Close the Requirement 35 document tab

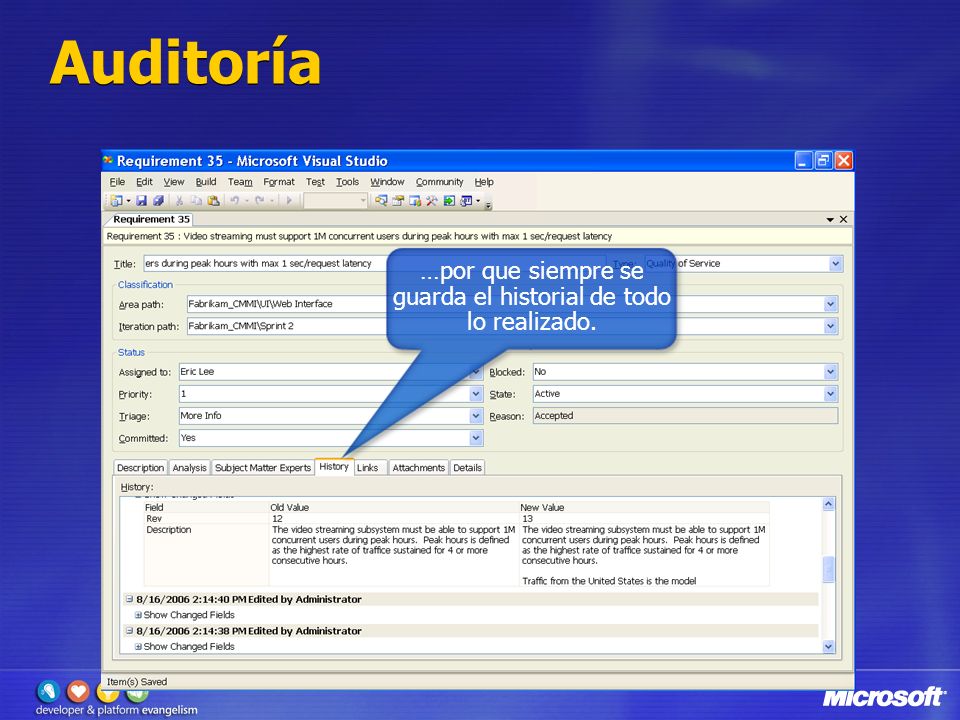coord(843,219)
